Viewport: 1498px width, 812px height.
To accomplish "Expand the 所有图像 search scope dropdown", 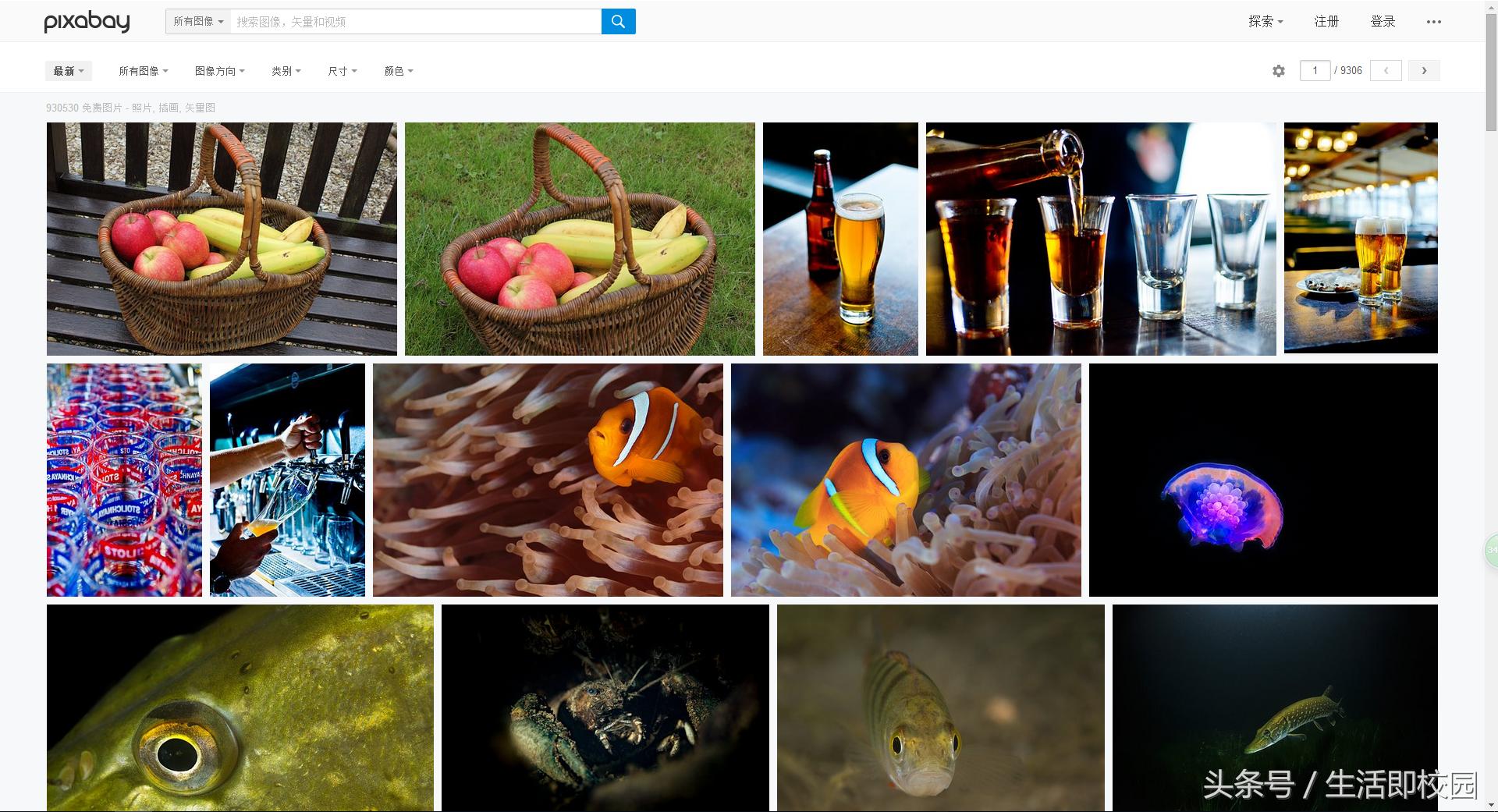I will 198,21.
